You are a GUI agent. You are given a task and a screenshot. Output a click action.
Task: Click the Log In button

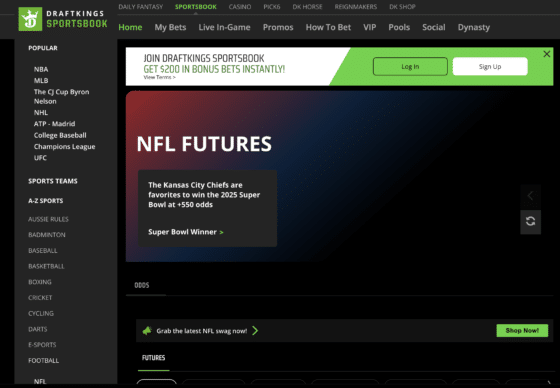[x=410, y=66]
